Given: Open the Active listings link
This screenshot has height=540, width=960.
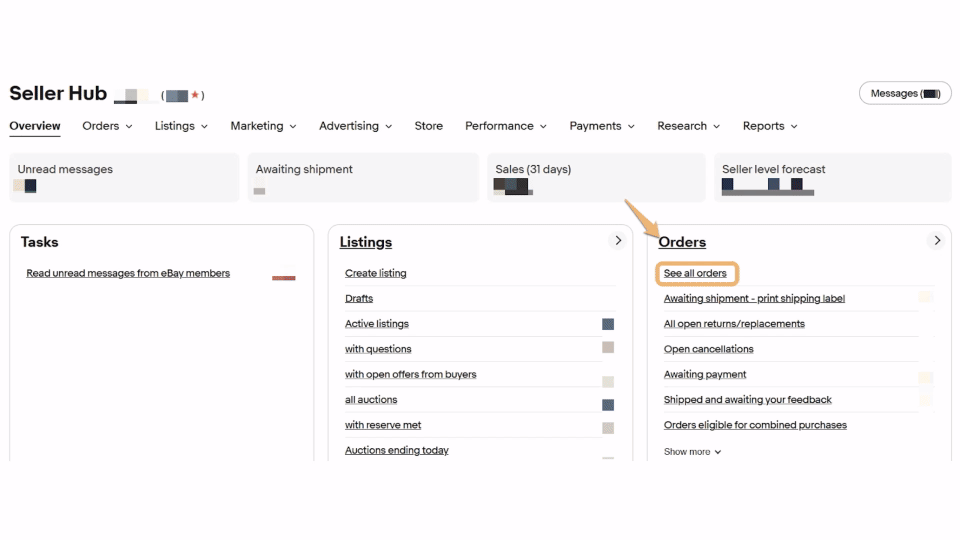Looking at the screenshot, I should [377, 324].
